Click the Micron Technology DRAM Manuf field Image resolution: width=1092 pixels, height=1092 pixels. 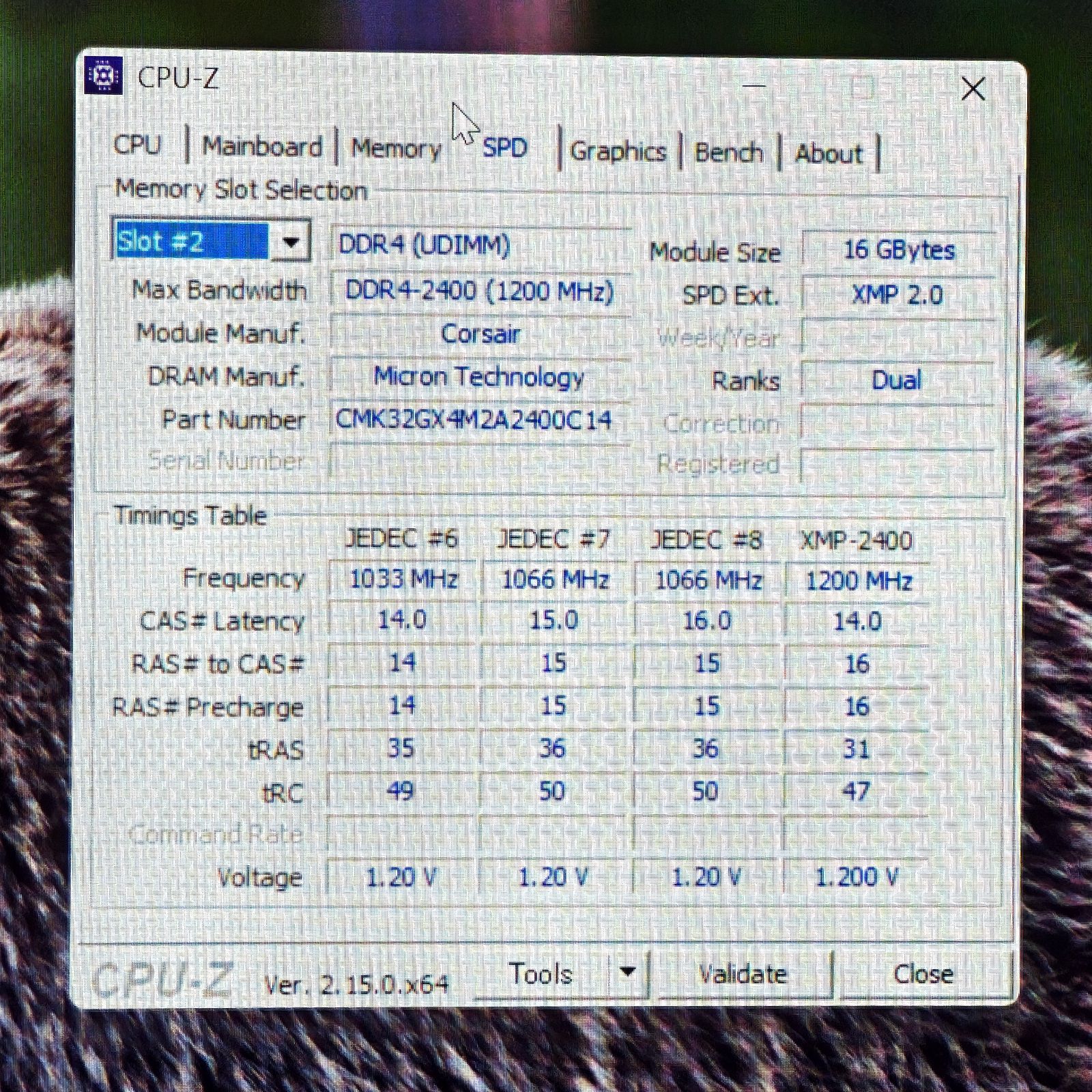pos(478,377)
